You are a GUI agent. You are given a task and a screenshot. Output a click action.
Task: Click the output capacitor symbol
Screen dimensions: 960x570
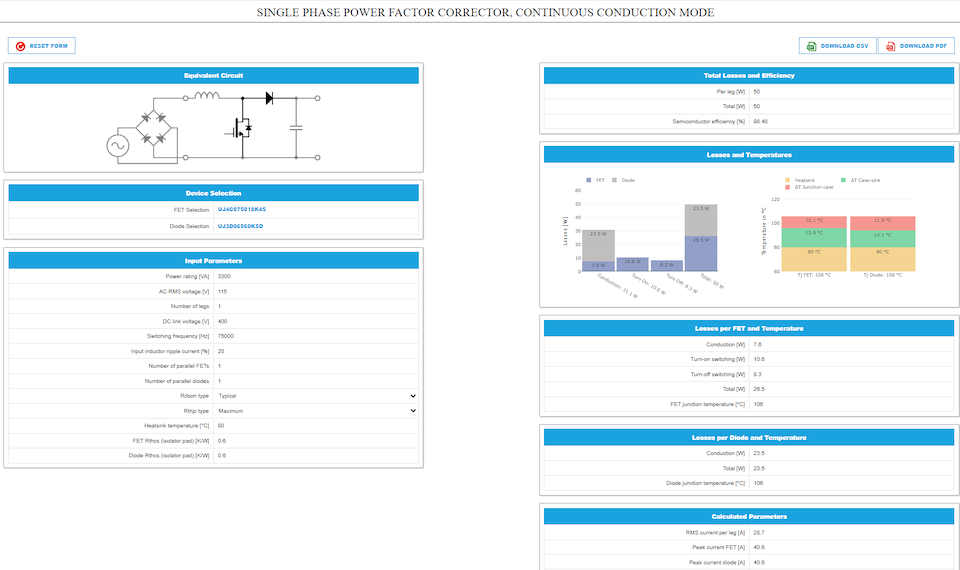(296, 128)
